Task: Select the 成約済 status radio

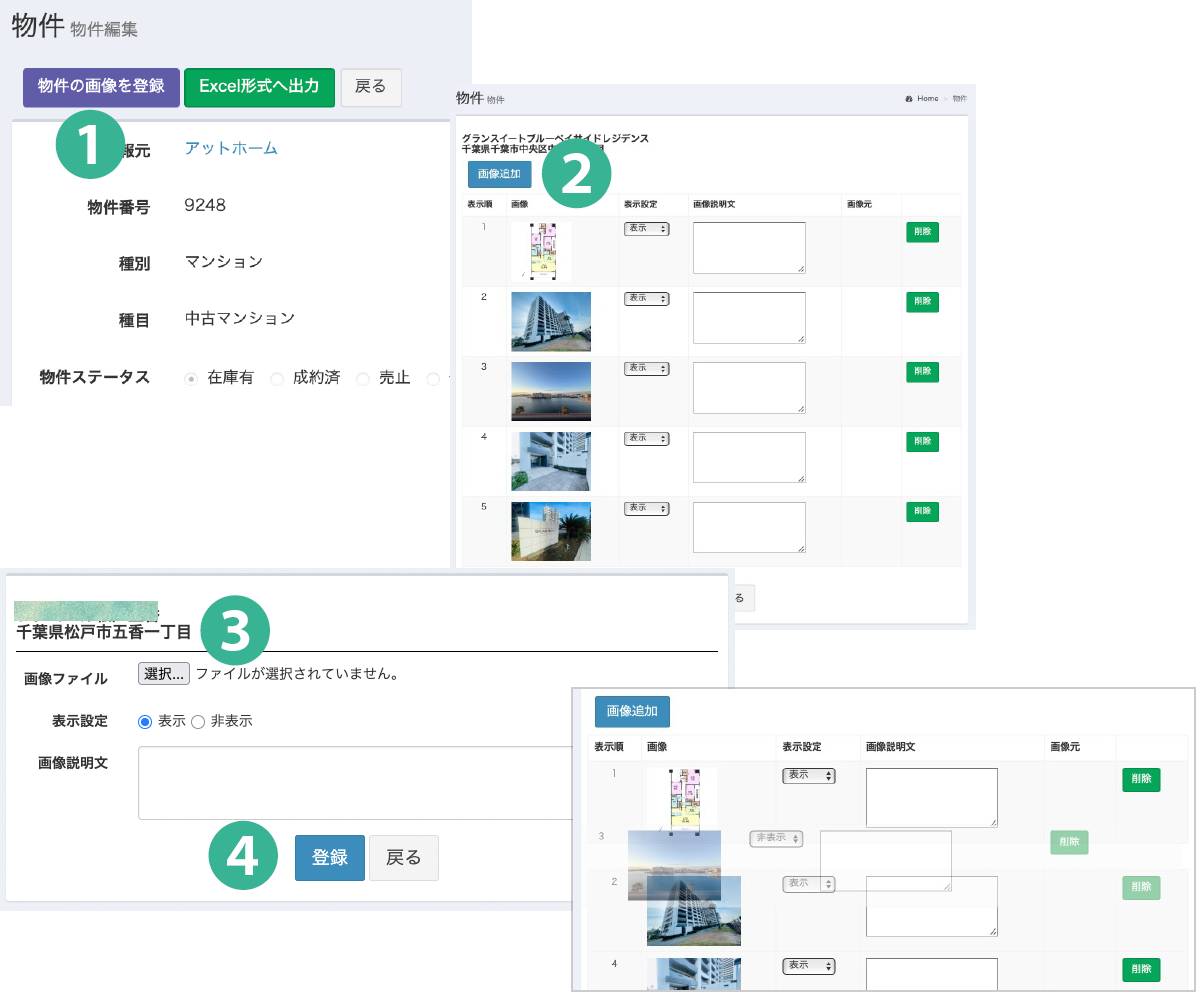Action: pos(277,379)
